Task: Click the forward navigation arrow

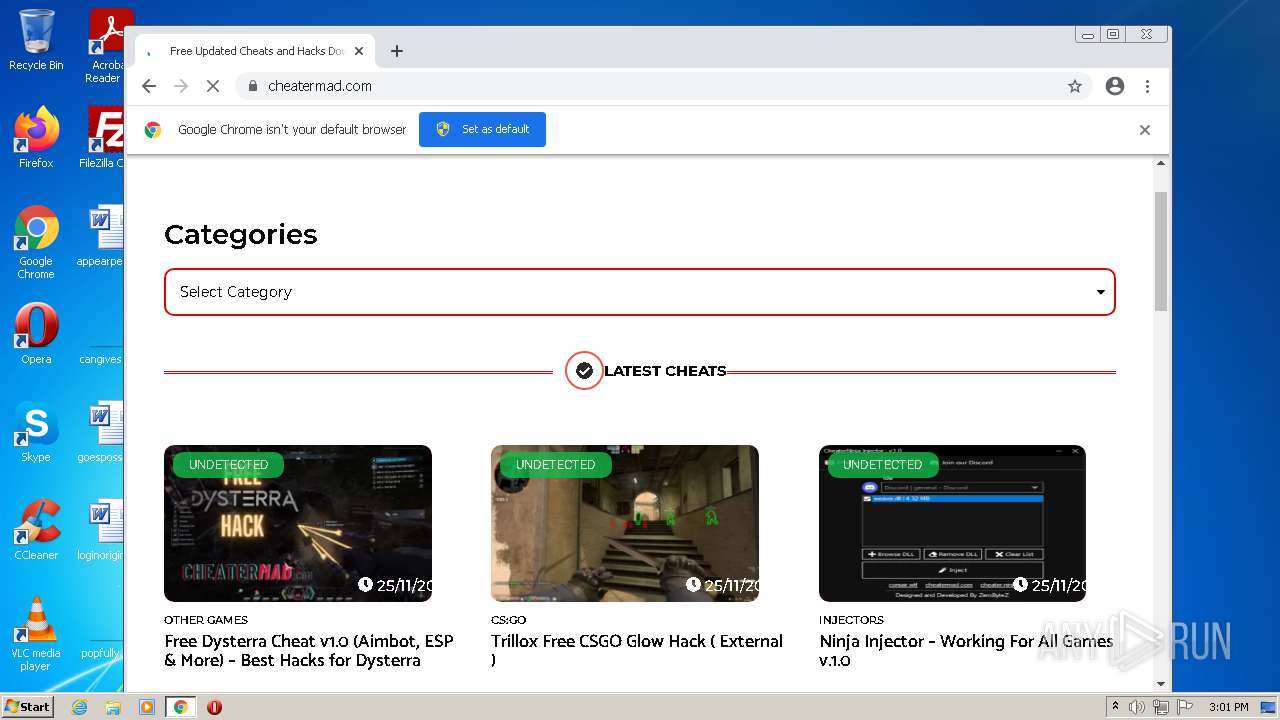Action: click(181, 86)
